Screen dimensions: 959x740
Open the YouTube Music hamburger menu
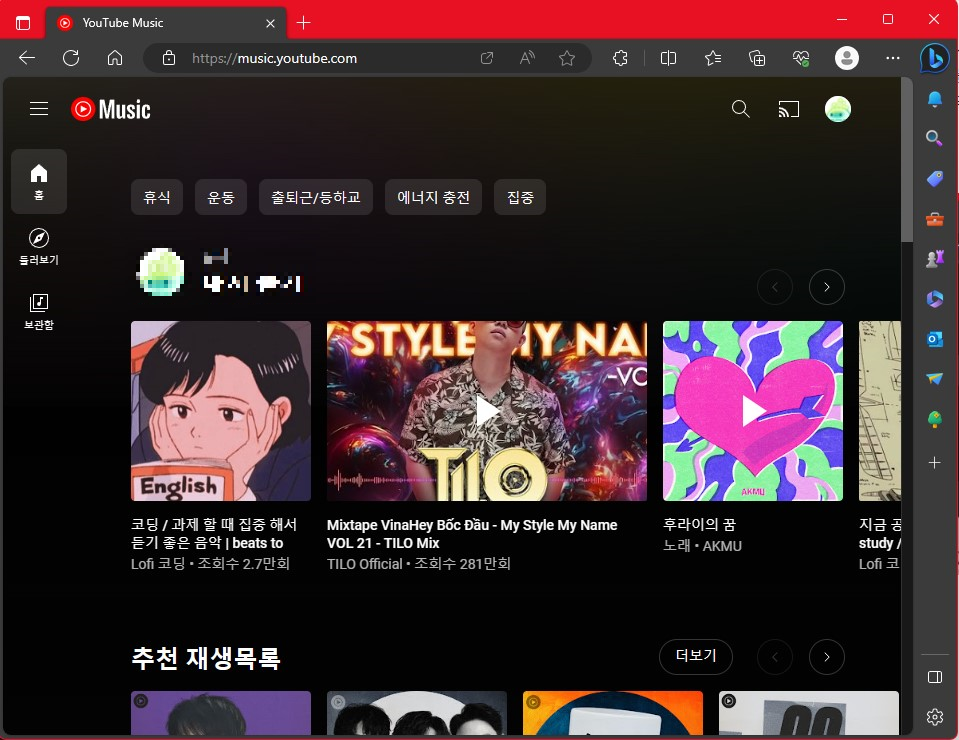tap(39, 109)
